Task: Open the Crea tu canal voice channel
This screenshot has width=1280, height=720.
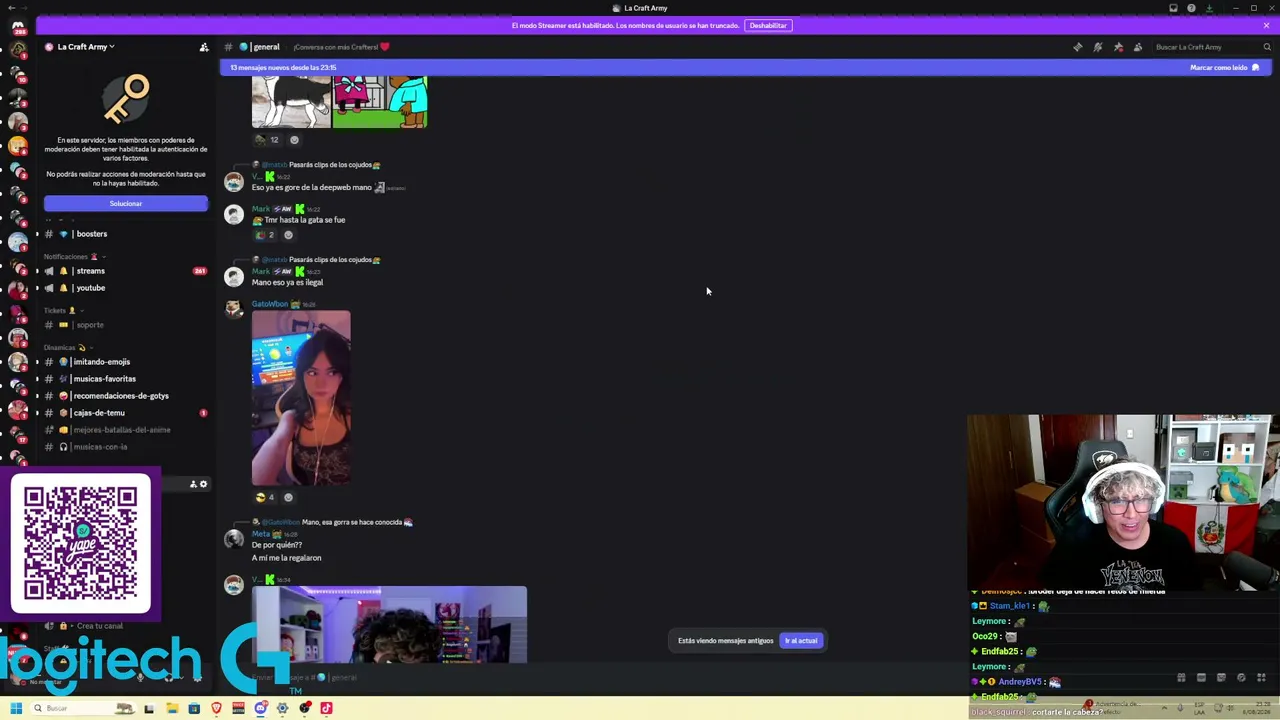Action: coord(100,626)
